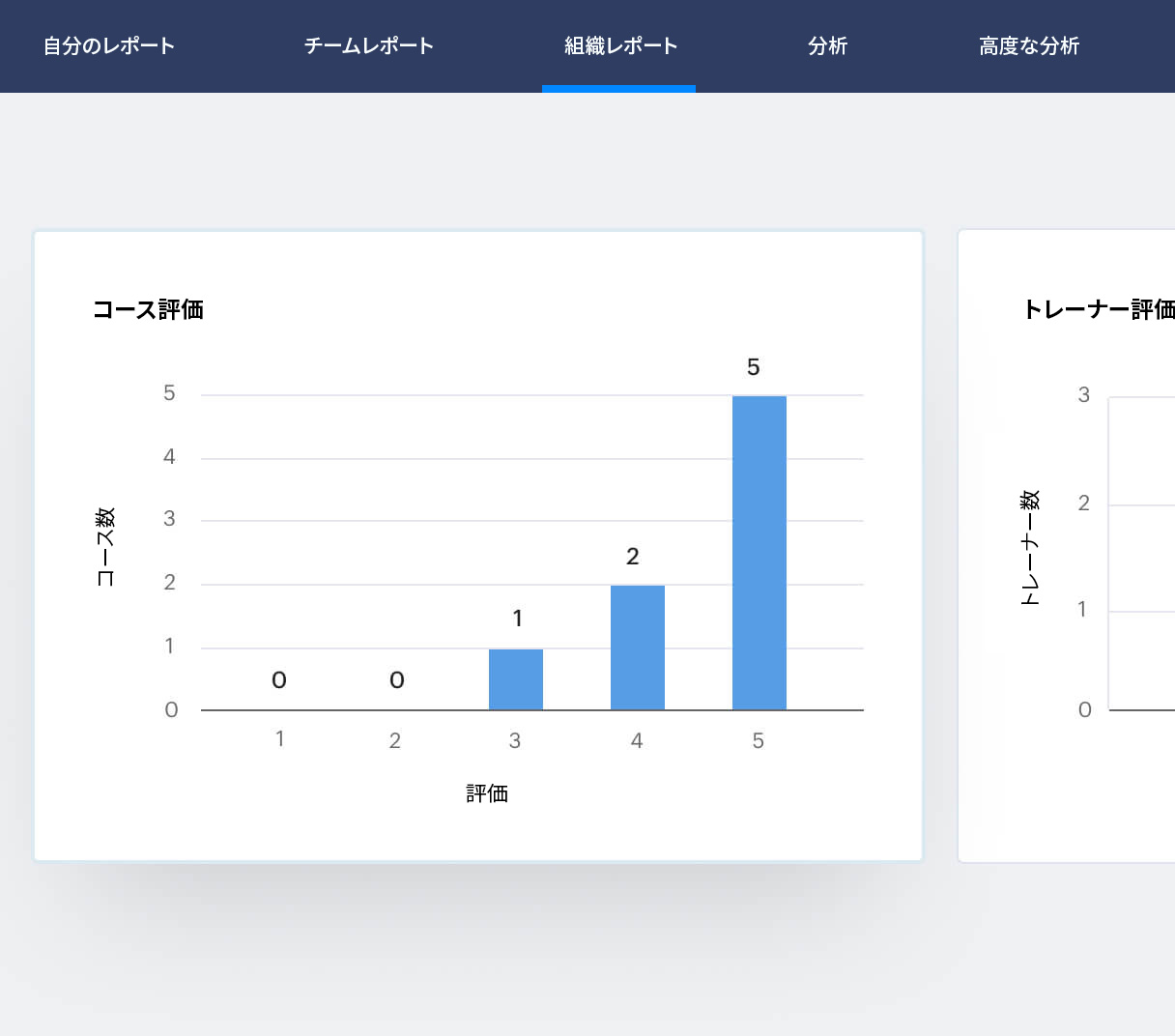
Task: Click the blue underline indicator below 組織レポート
Action: 618,89
